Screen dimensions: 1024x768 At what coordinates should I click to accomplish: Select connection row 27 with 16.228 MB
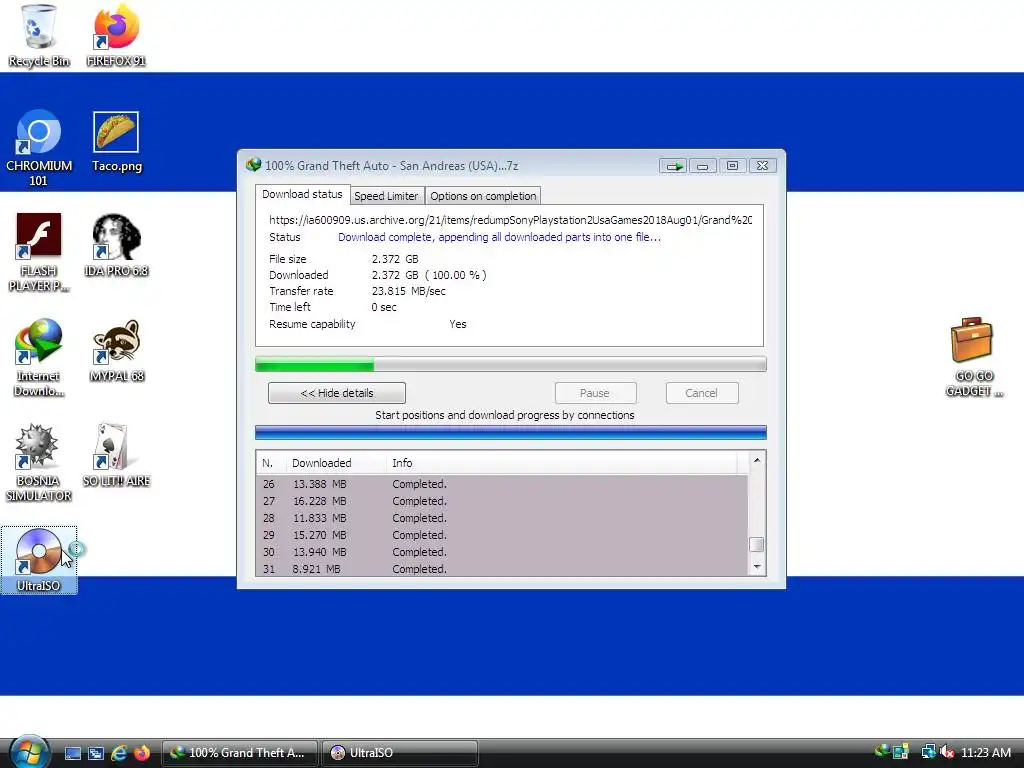(502, 501)
